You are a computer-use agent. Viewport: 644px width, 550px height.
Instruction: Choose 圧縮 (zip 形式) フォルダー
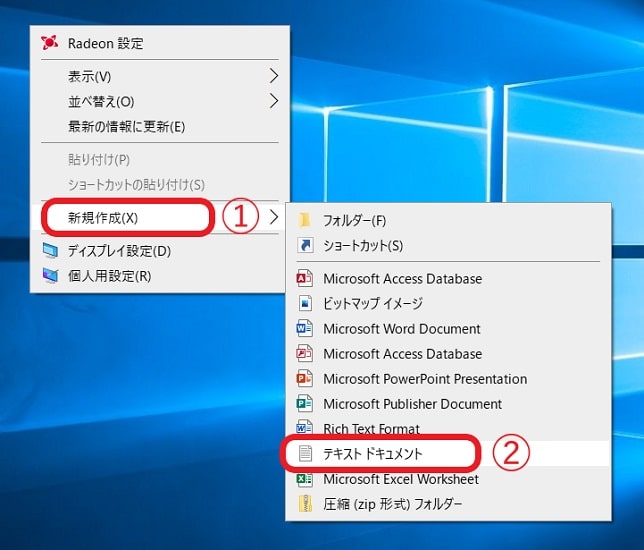(x=448, y=504)
